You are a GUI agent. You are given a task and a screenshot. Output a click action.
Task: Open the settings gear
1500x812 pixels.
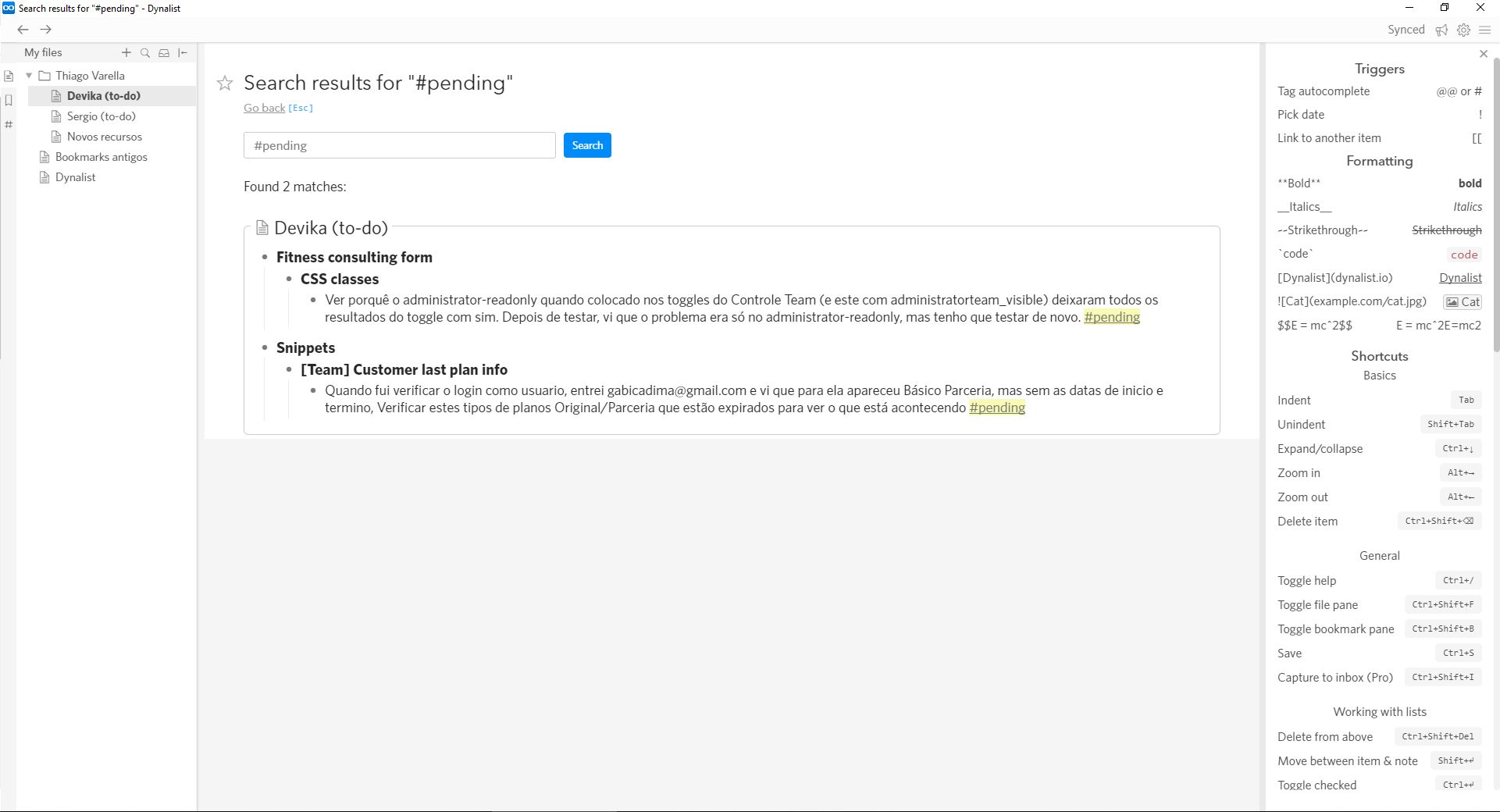pyautogui.click(x=1464, y=30)
